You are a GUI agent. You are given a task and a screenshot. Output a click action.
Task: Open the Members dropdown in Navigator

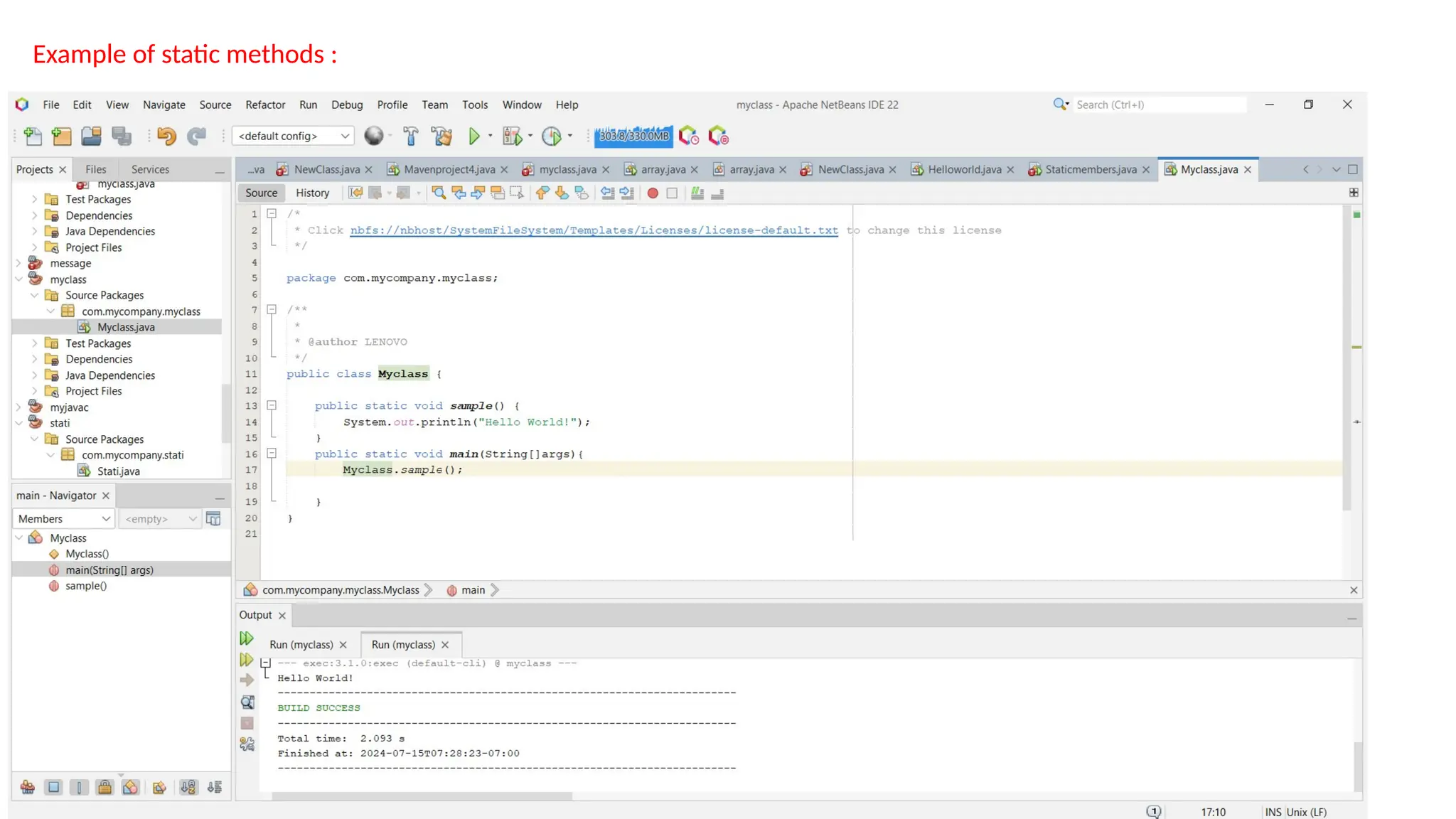(63, 519)
